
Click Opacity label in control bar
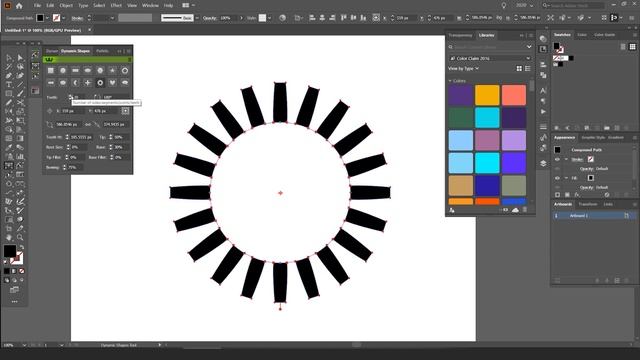click(210, 18)
